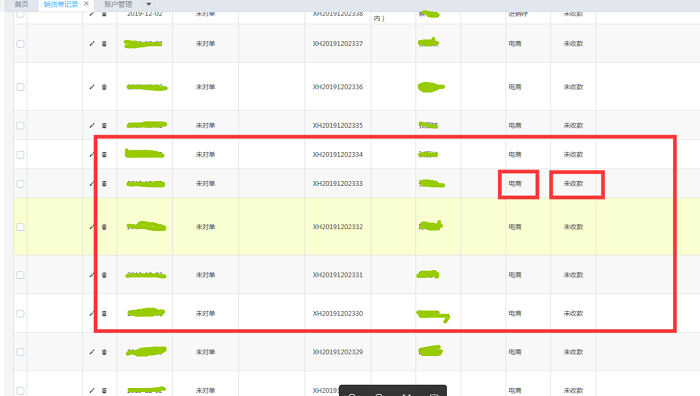The width and height of the screenshot is (700, 396).
Task: Edit the XH20191202337 order row with the pencil icon
Action: [x=92, y=44]
